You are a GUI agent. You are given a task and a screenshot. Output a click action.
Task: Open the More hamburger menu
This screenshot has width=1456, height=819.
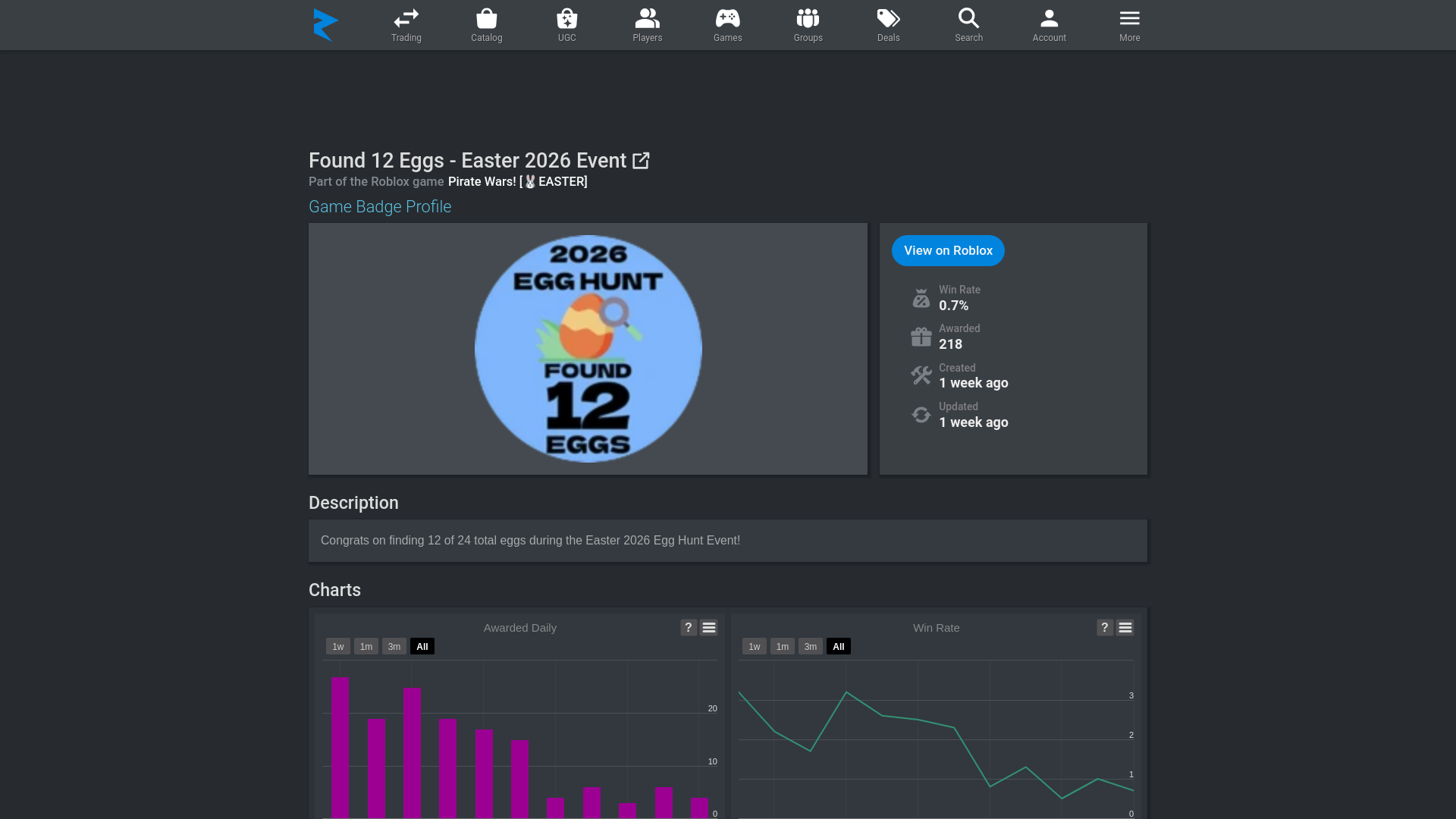click(x=1130, y=18)
